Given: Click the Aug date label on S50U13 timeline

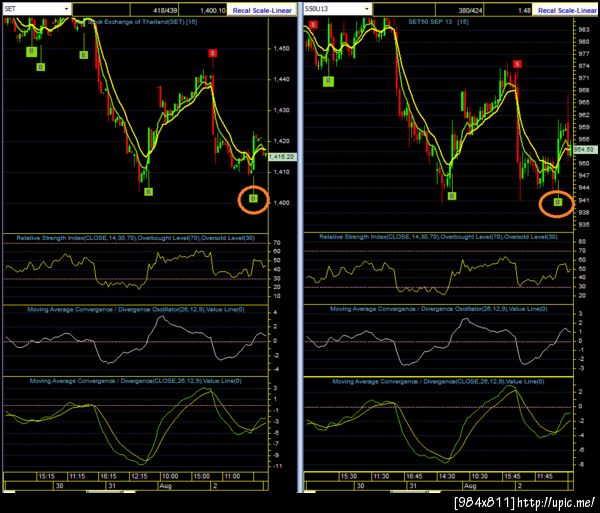Looking at the screenshot, I should pos(470,486).
